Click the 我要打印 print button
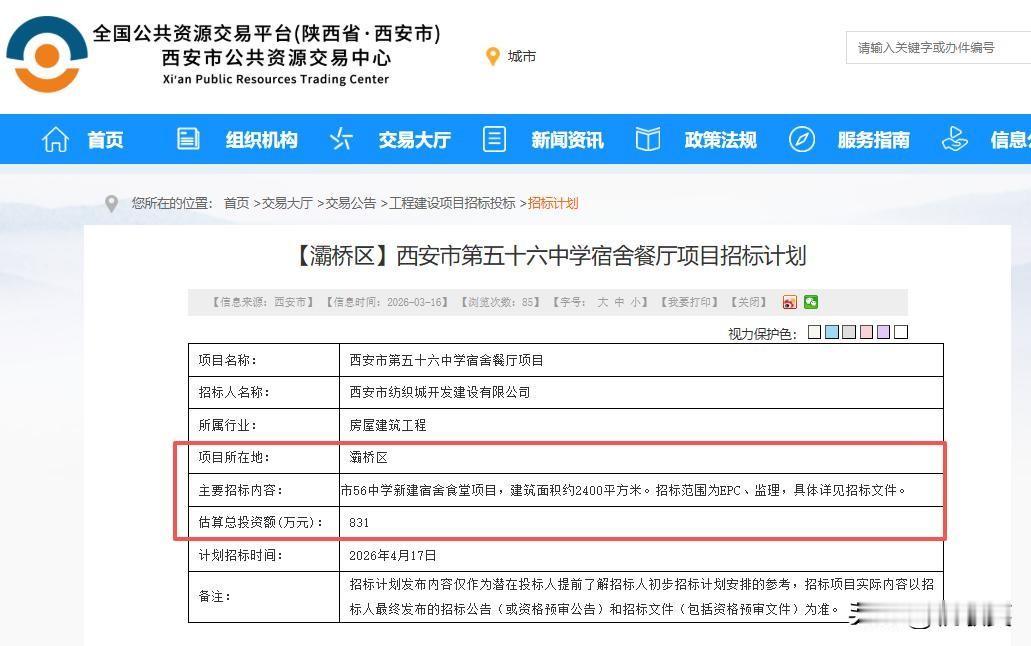Image resolution: width=1031 pixels, height=646 pixels. click(x=690, y=301)
